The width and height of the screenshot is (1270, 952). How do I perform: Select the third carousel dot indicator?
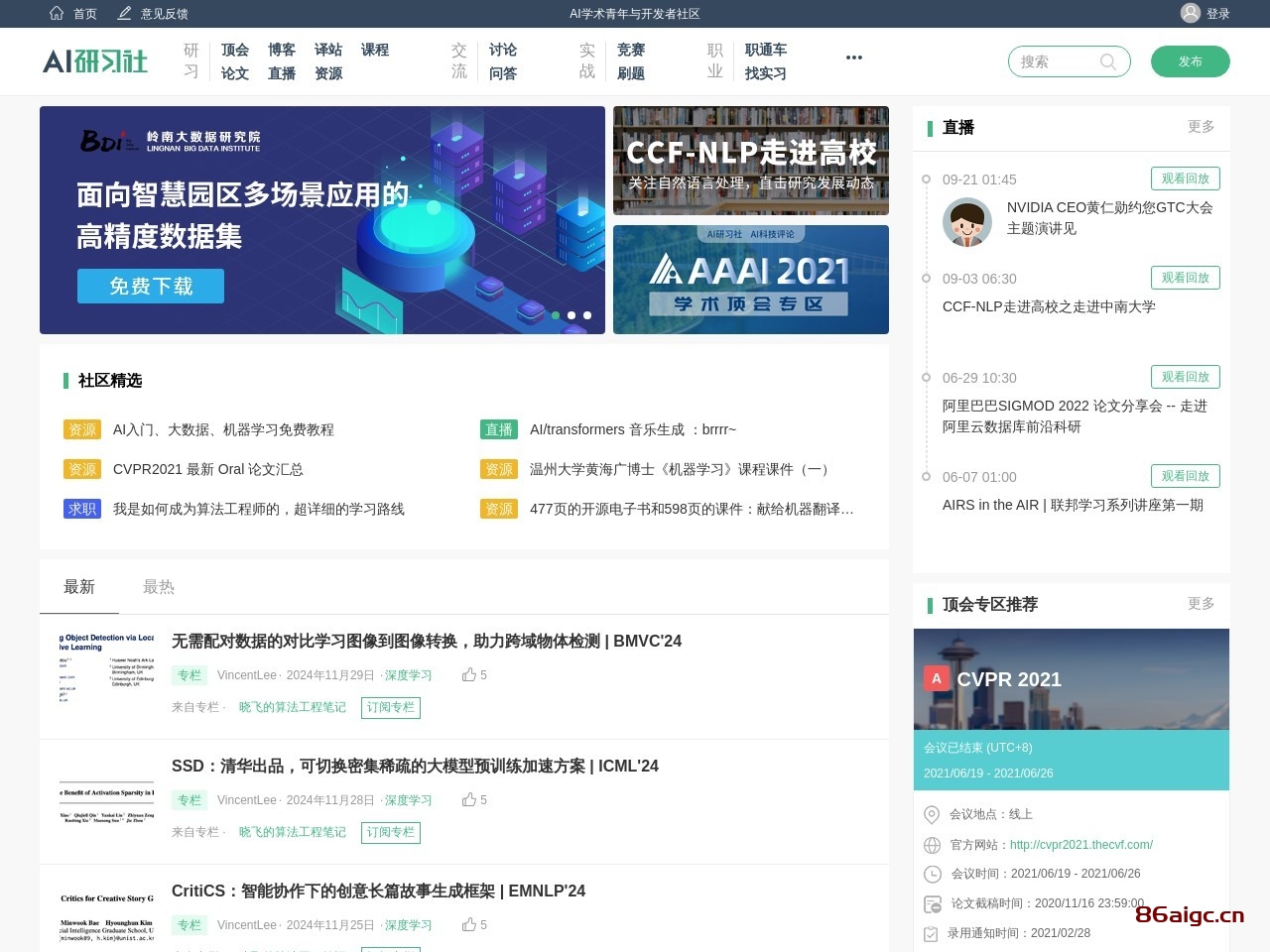(x=587, y=315)
